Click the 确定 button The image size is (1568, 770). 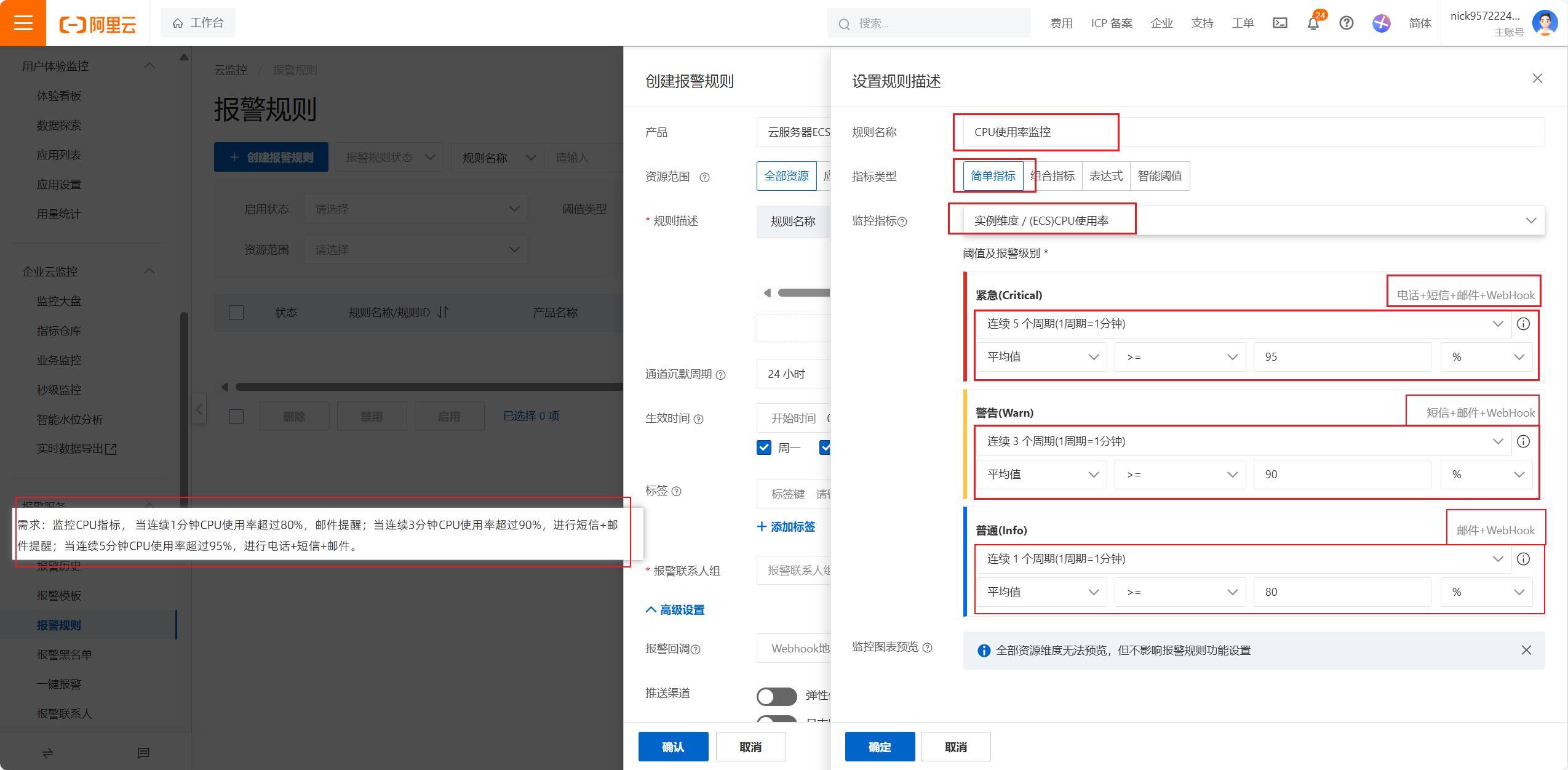pyautogui.click(x=879, y=747)
